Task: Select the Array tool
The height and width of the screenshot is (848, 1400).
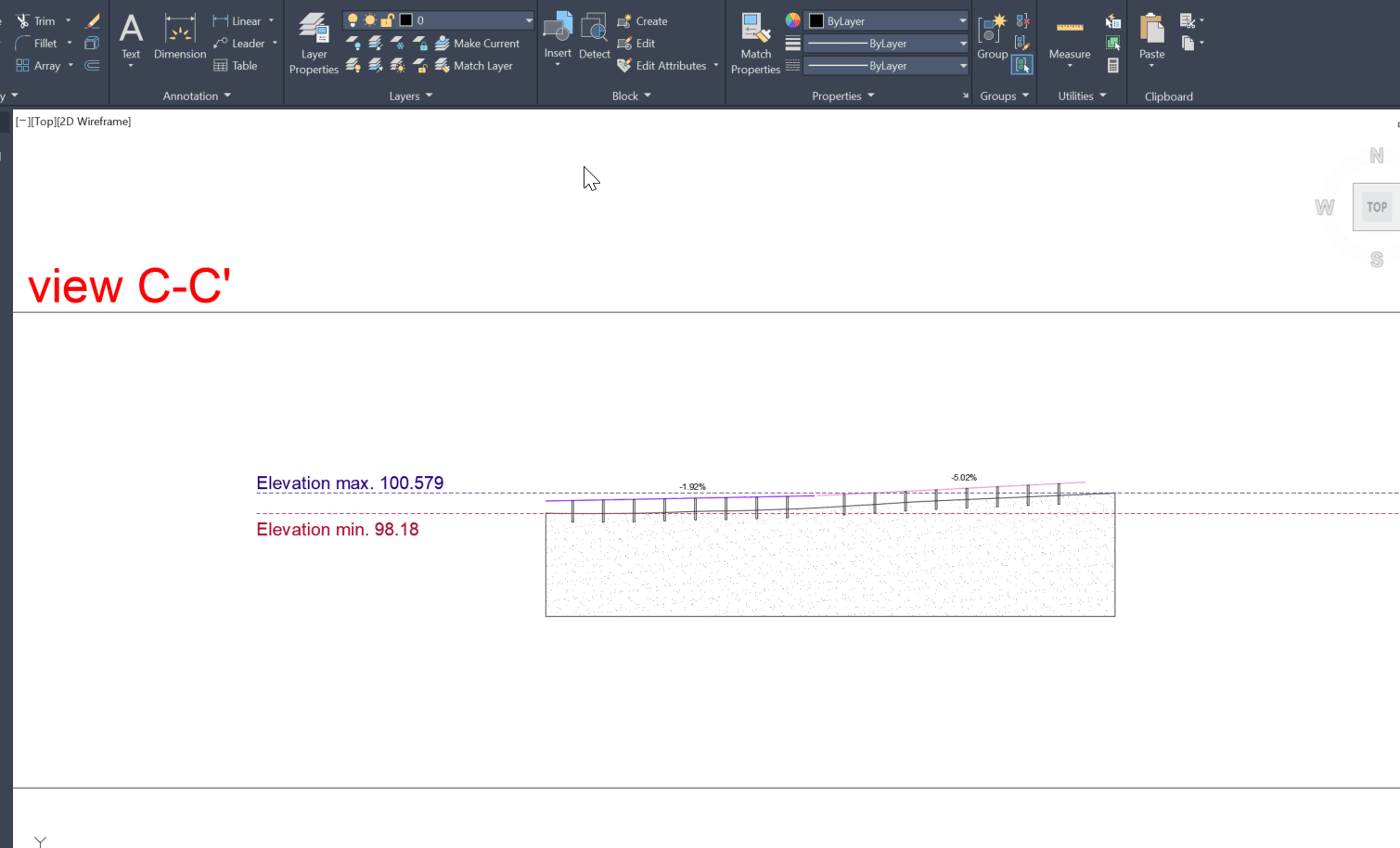Action: pos(38,65)
